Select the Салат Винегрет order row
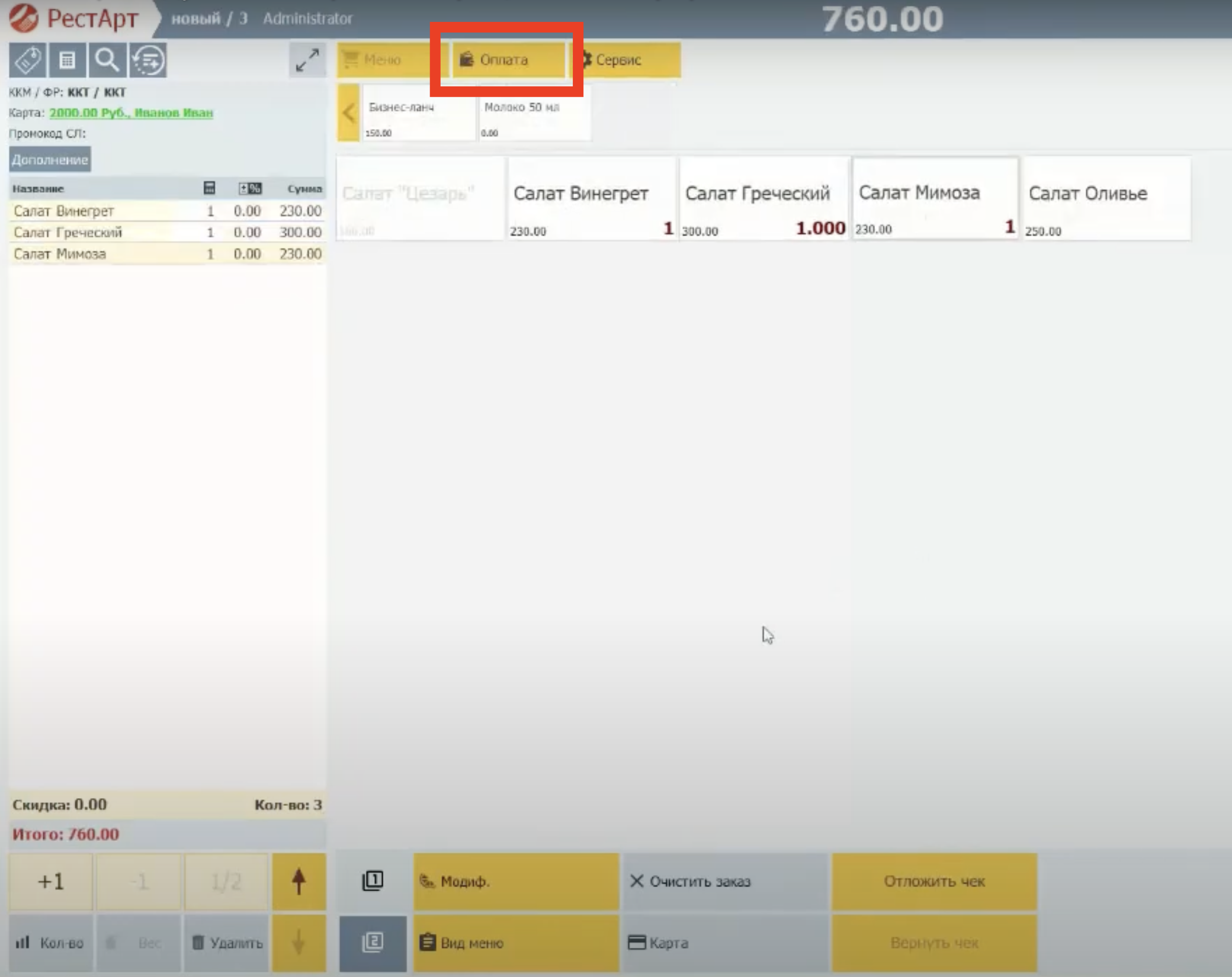 tap(167, 211)
